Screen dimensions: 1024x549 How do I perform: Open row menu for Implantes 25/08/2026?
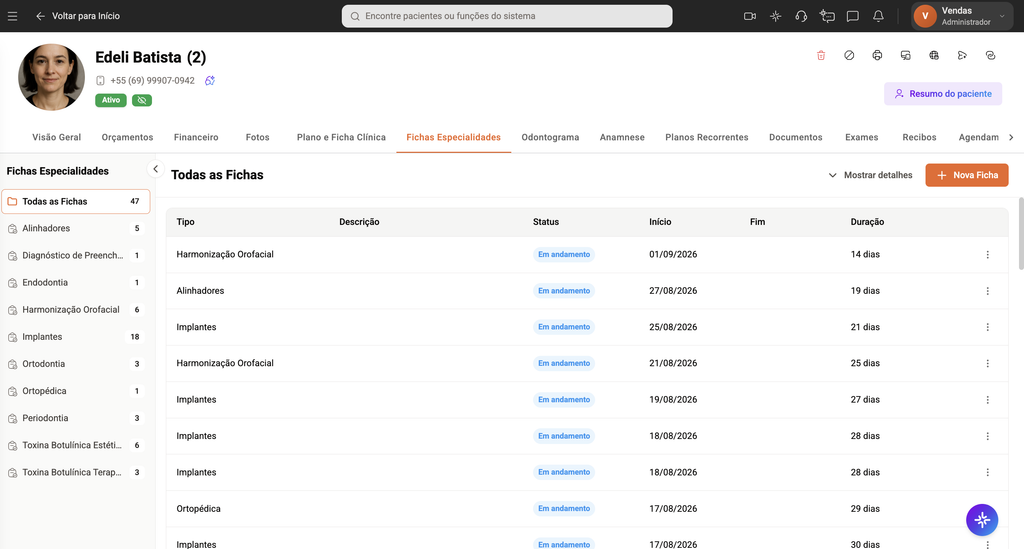(987, 327)
